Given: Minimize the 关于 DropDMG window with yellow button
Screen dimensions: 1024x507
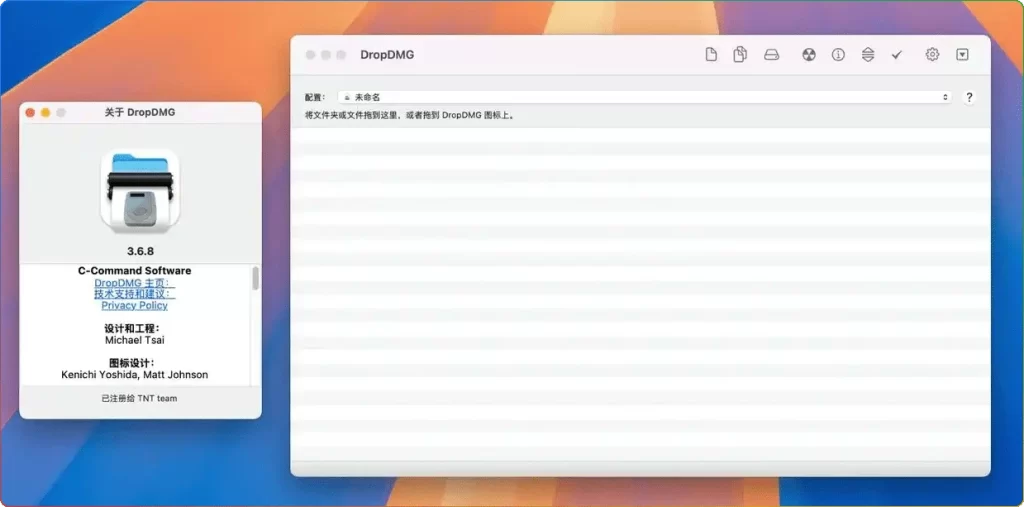Looking at the screenshot, I should pyautogui.click(x=45, y=112).
